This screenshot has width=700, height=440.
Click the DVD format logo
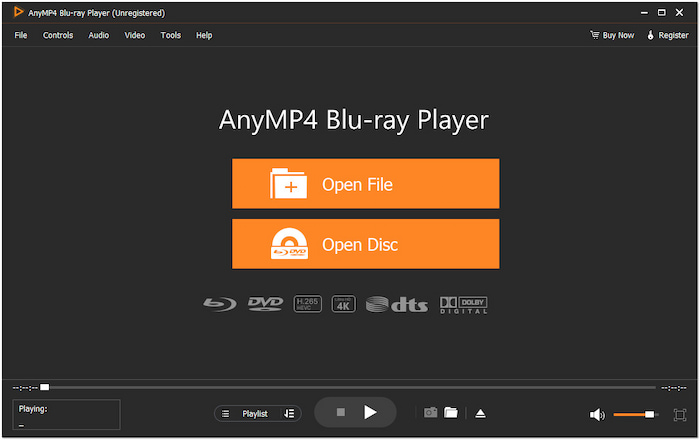pos(265,304)
